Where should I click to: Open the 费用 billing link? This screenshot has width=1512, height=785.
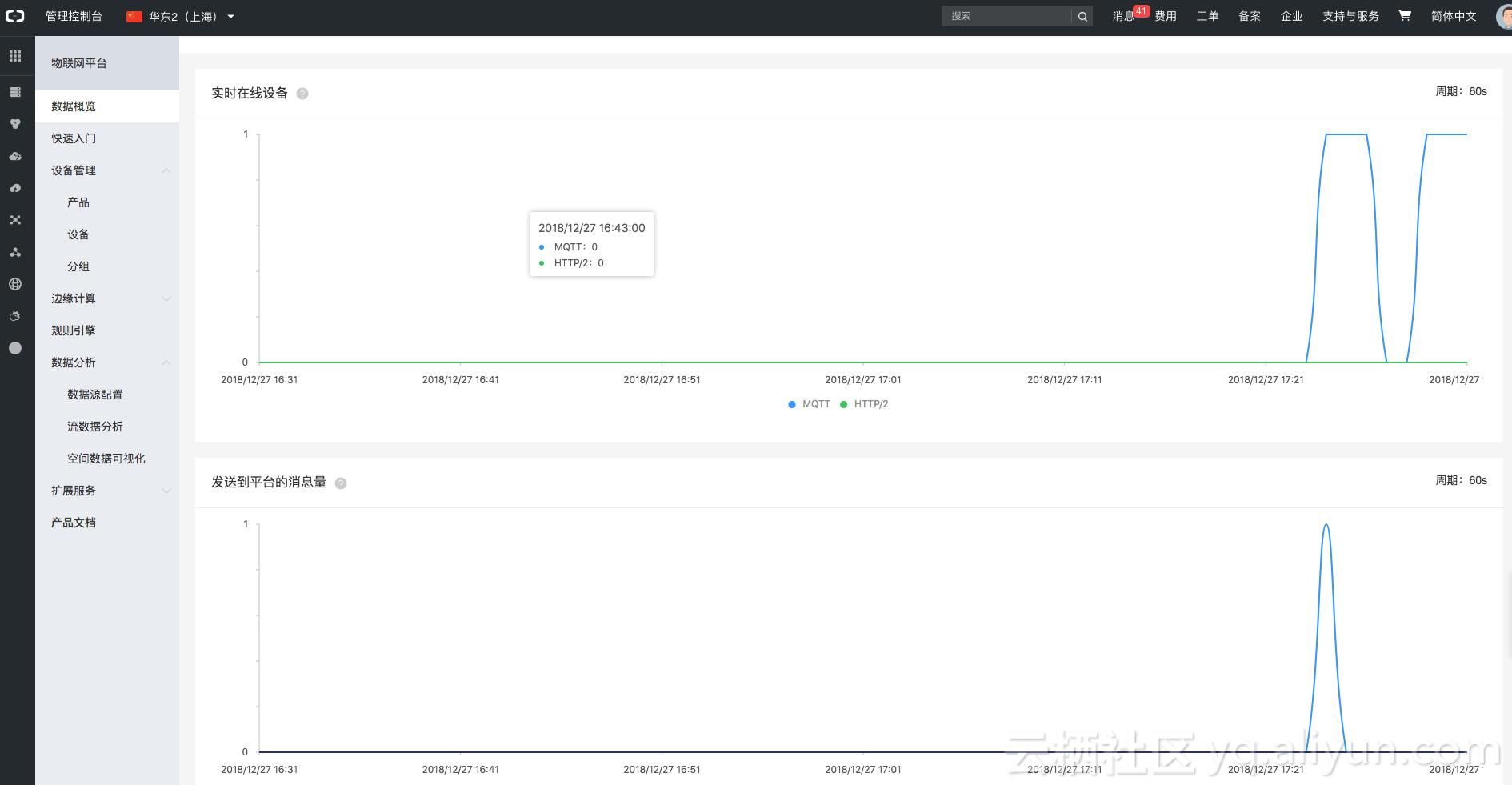pyautogui.click(x=1166, y=16)
